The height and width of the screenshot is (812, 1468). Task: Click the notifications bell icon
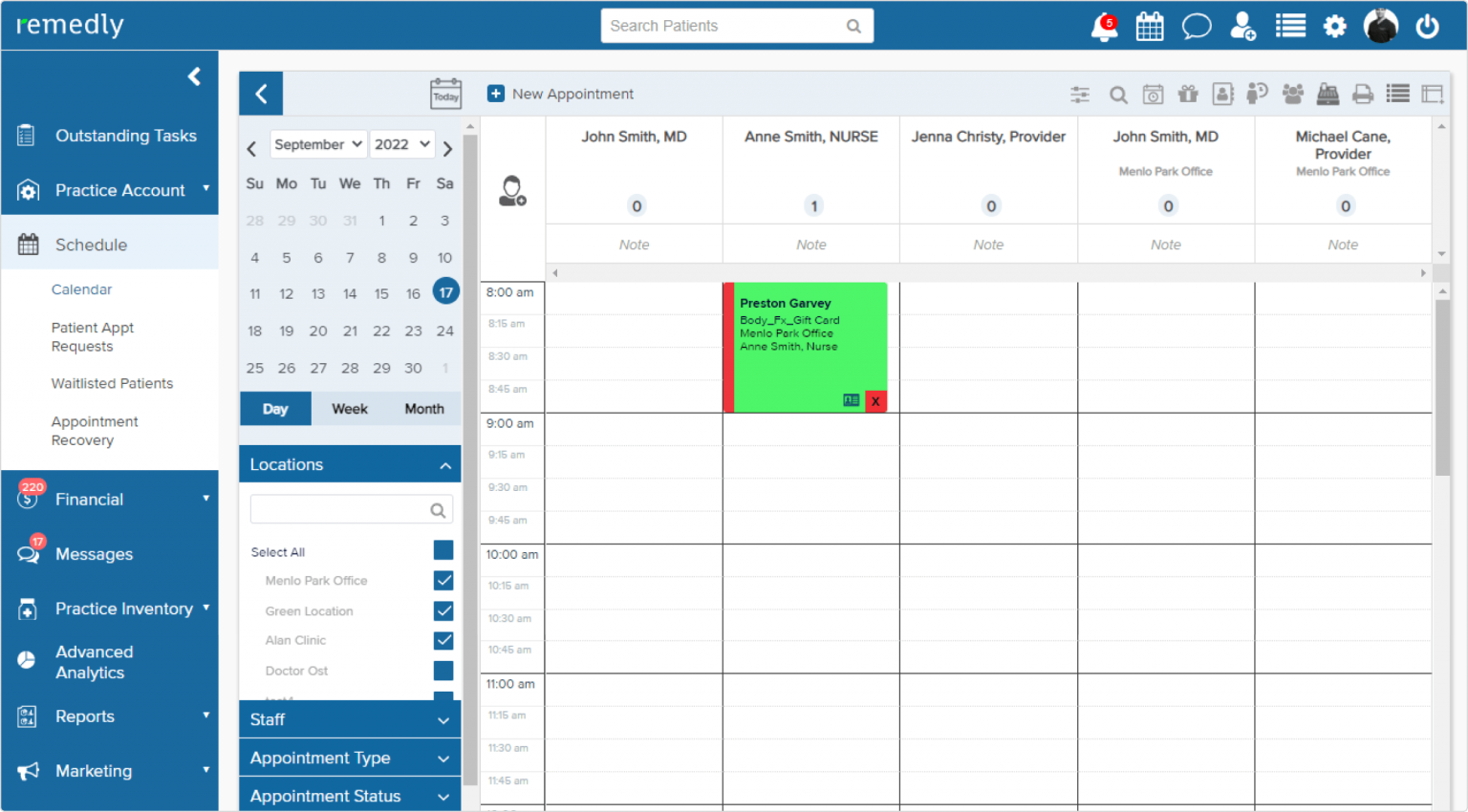[1104, 27]
